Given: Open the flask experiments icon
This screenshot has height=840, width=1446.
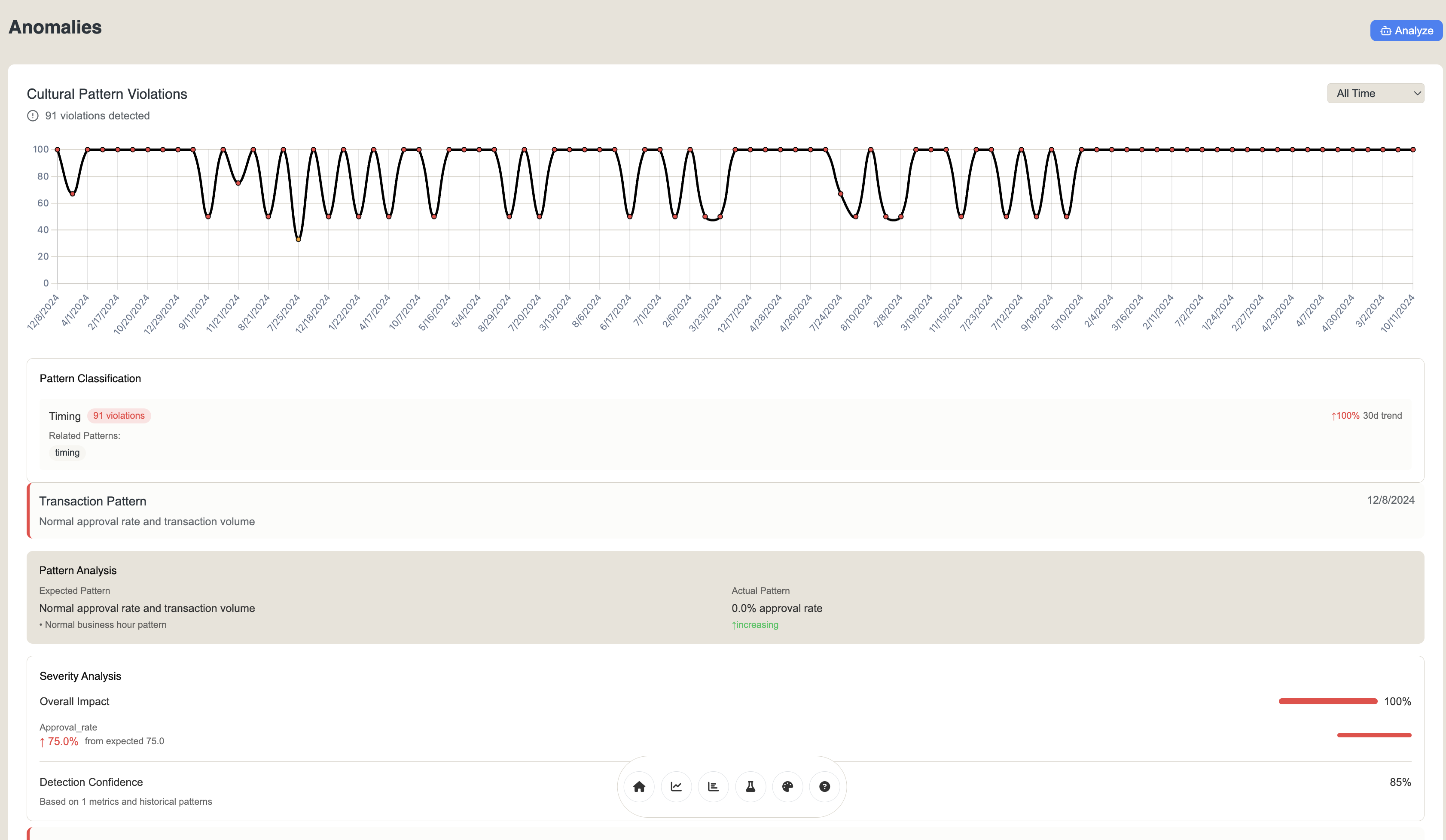Looking at the screenshot, I should pyautogui.click(x=750, y=787).
